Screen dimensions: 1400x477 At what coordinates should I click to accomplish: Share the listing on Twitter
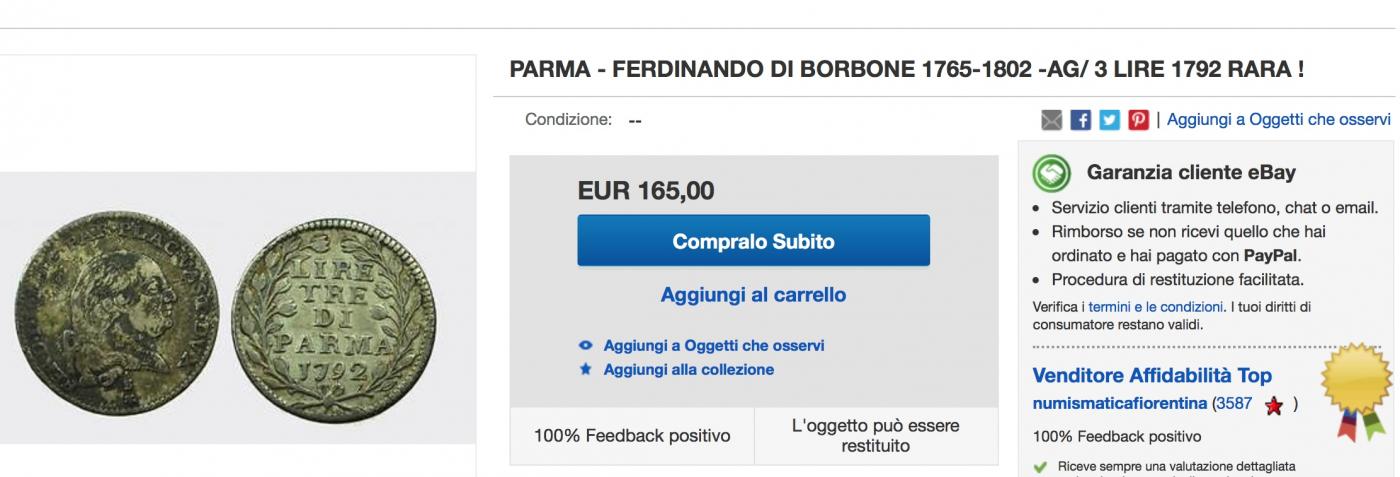click(1111, 120)
